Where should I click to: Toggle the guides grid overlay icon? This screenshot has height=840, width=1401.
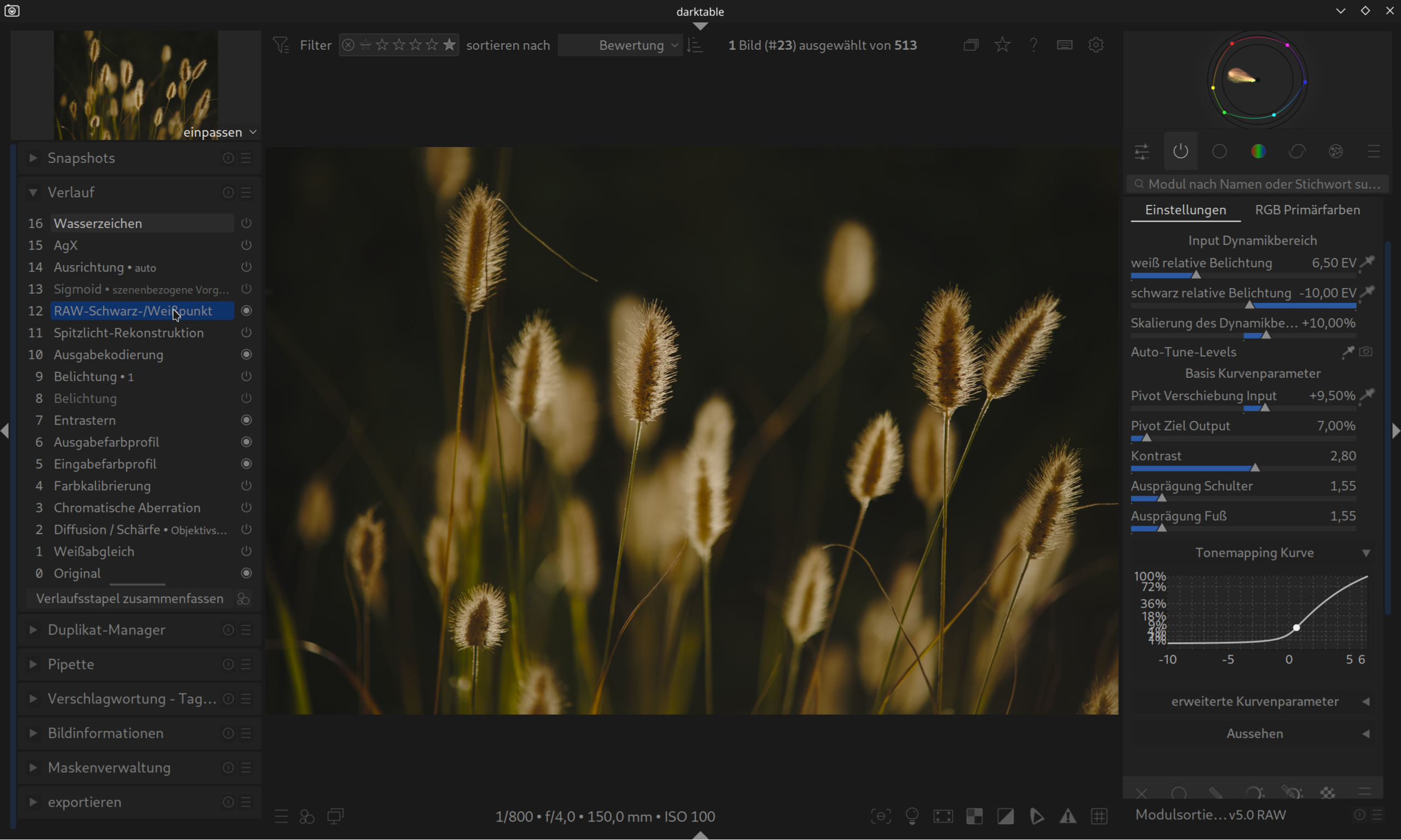click(1099, 816)
